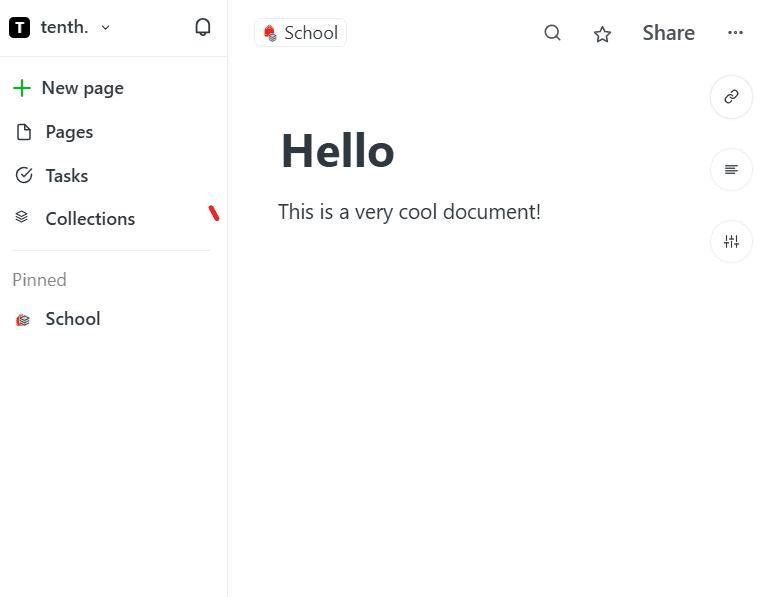
Task: Star this page as favorite
Action: coord(602,34)
